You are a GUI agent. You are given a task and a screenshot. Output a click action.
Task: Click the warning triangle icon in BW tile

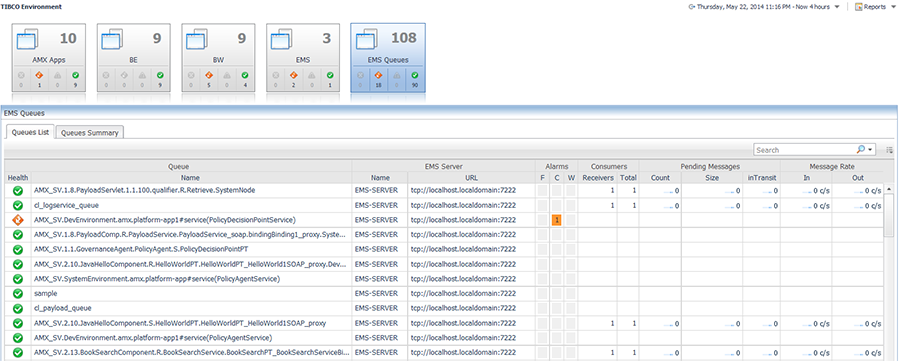tap(228, 75)
